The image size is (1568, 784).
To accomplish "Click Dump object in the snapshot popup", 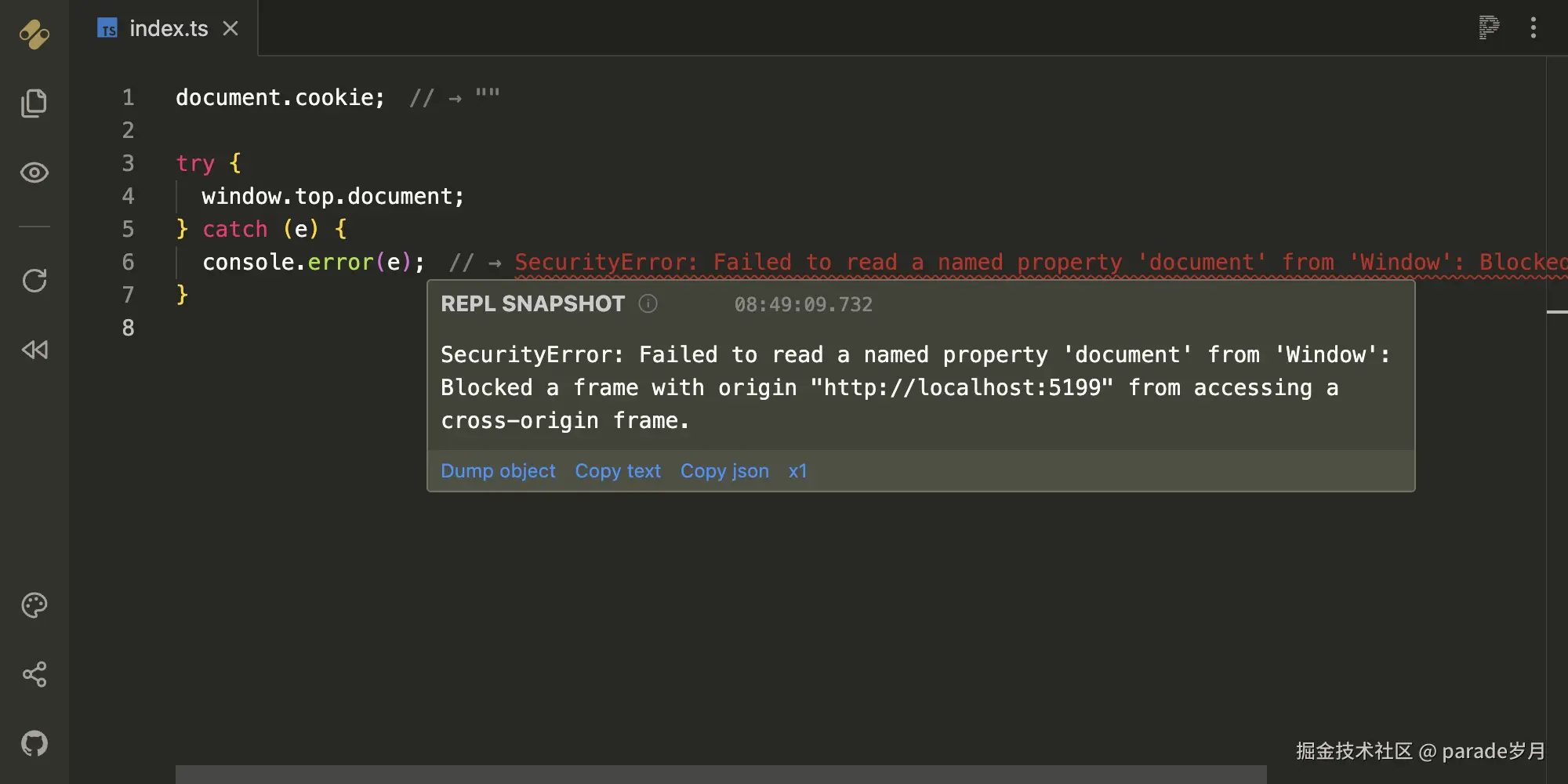I will coord(498,471).
